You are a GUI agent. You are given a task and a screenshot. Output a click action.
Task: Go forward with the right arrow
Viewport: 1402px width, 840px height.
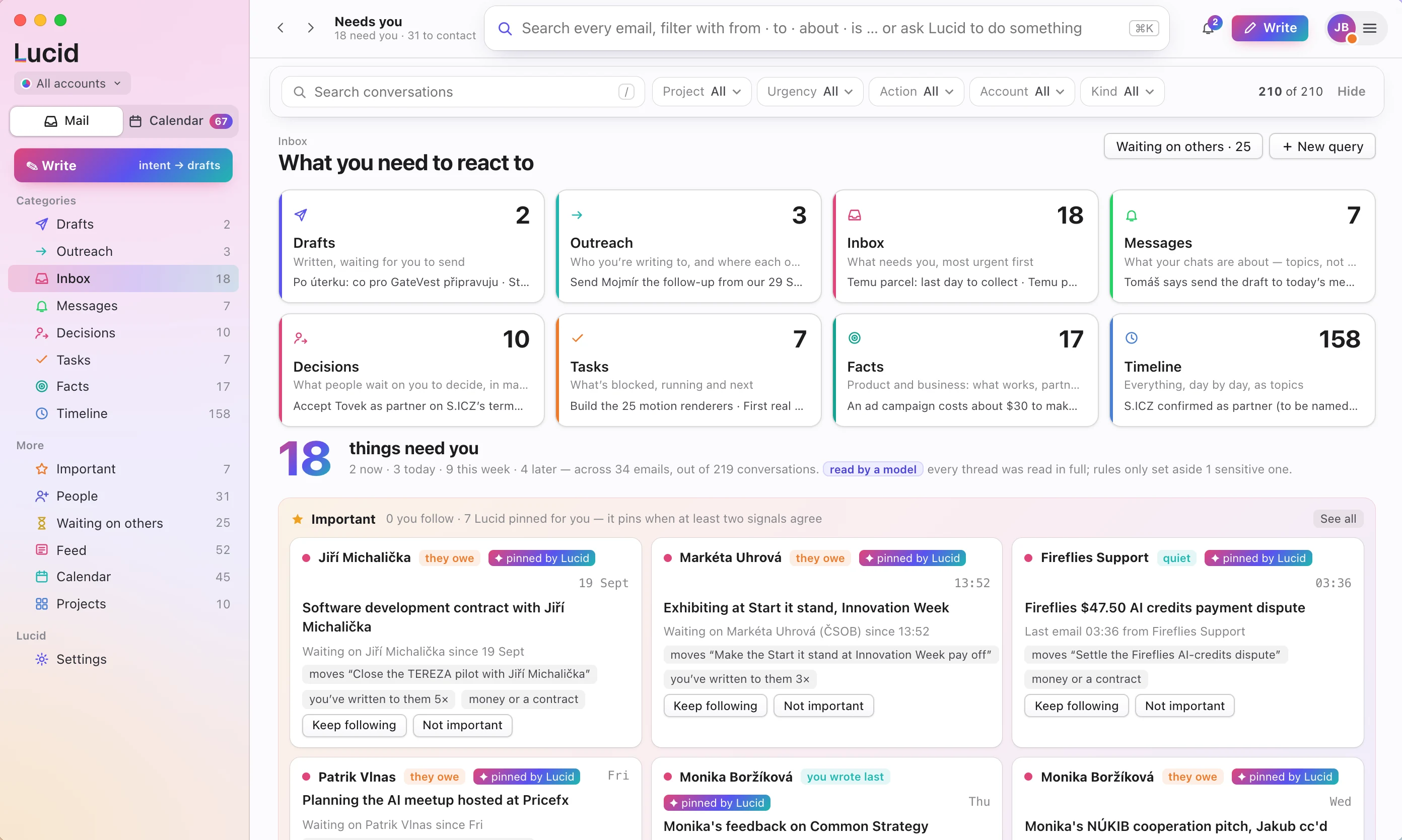pos(310,28)
